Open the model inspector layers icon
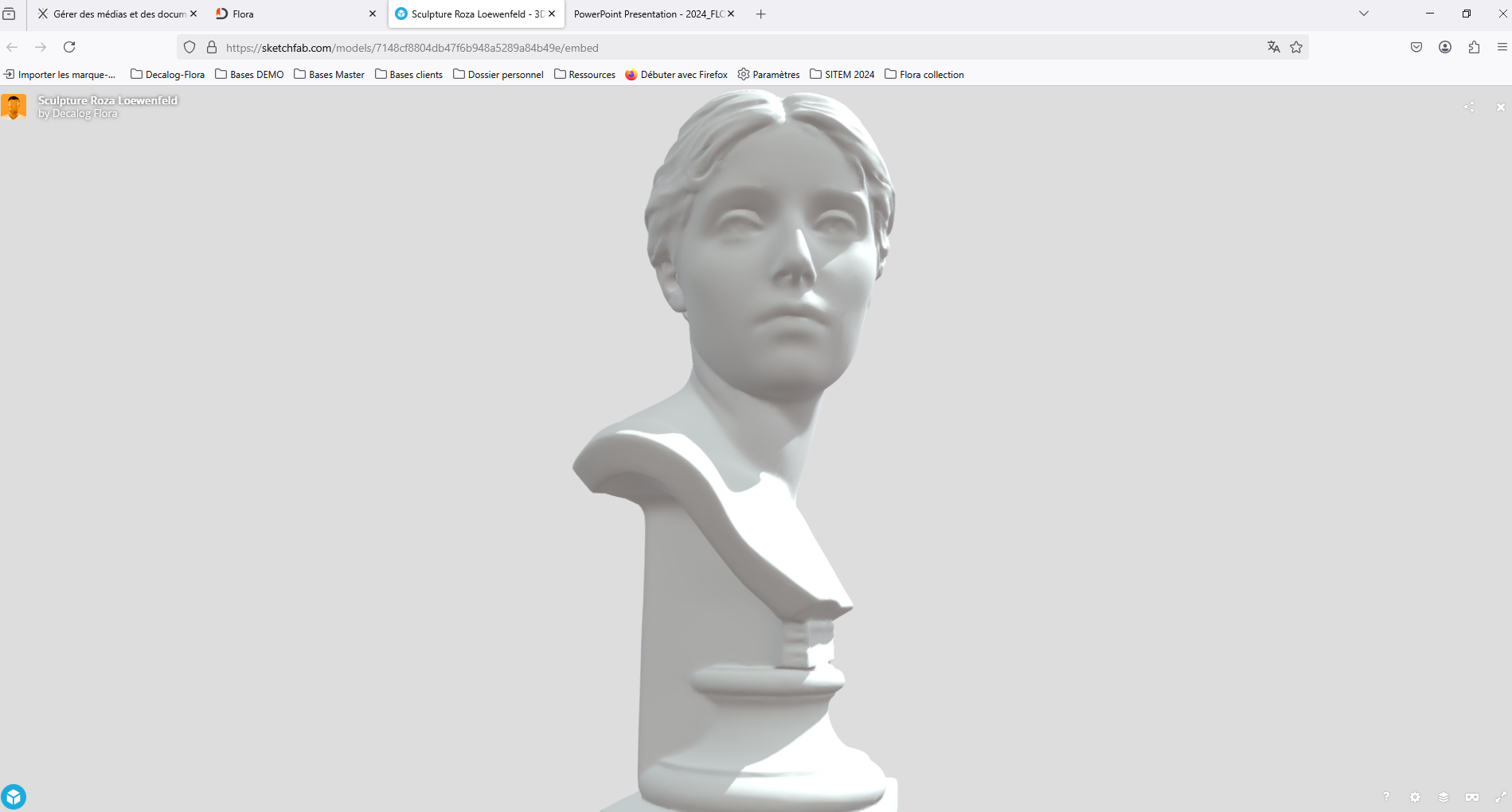The width and height of the screenshot is (1512, 812). point(1444,797)
